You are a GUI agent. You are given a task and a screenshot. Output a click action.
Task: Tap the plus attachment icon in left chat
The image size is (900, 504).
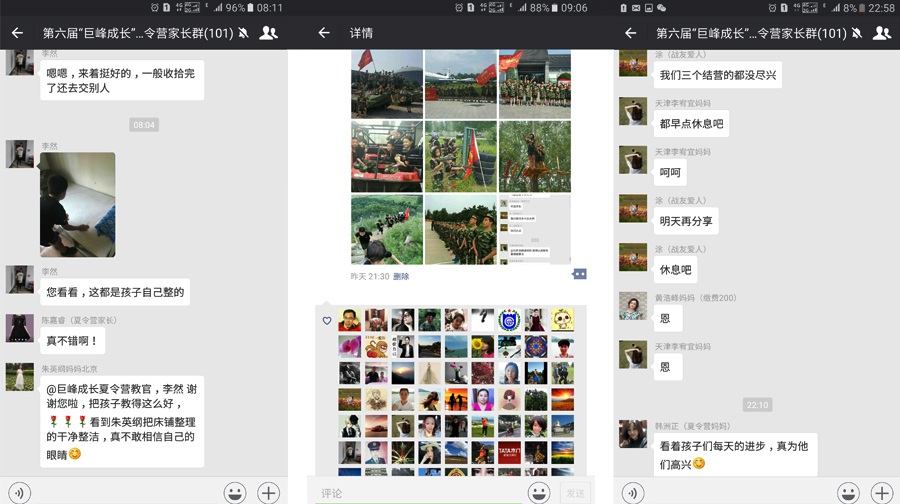tap(269, 492)
